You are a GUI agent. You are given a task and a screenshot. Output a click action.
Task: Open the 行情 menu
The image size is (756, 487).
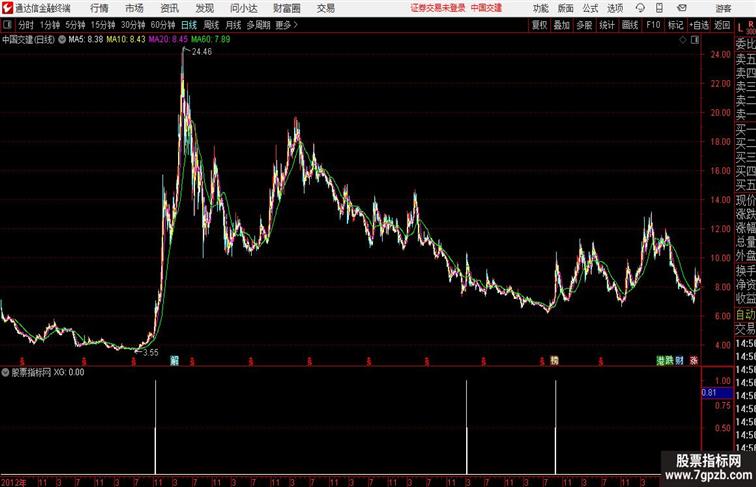click(99, 8)
